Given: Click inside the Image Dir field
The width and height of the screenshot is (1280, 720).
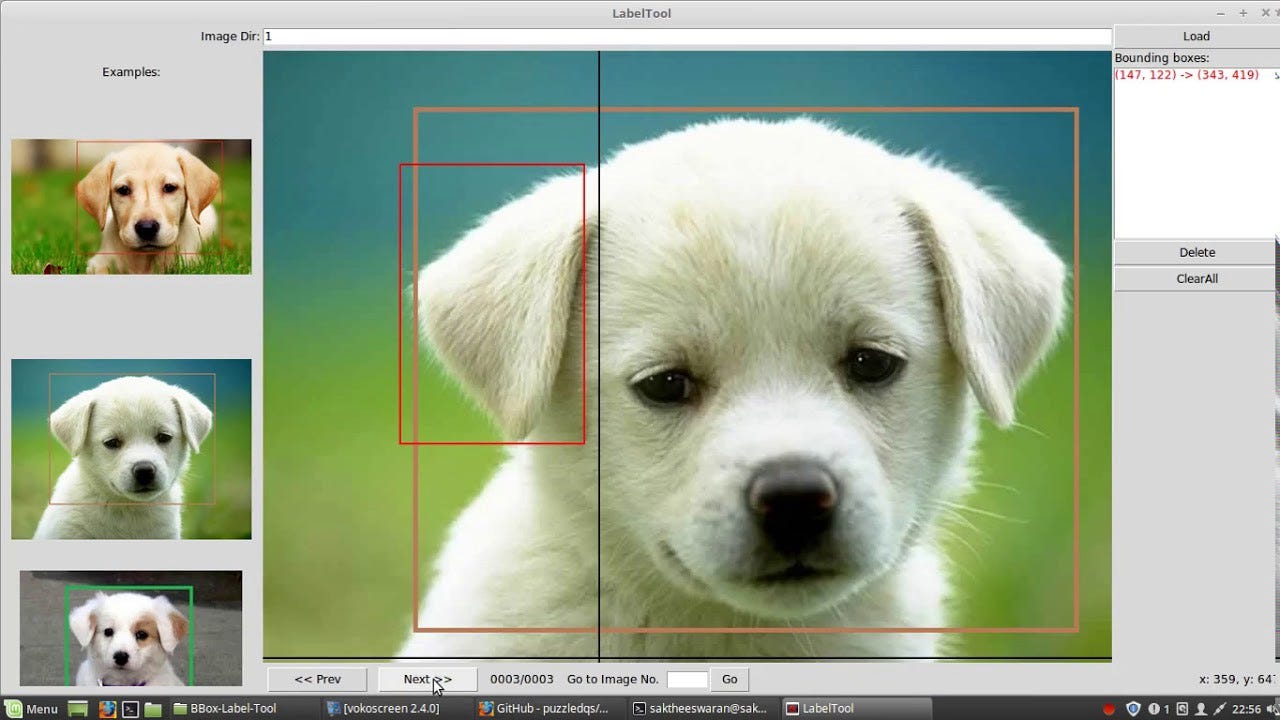Looking at the screenshot, I should 600,36.
